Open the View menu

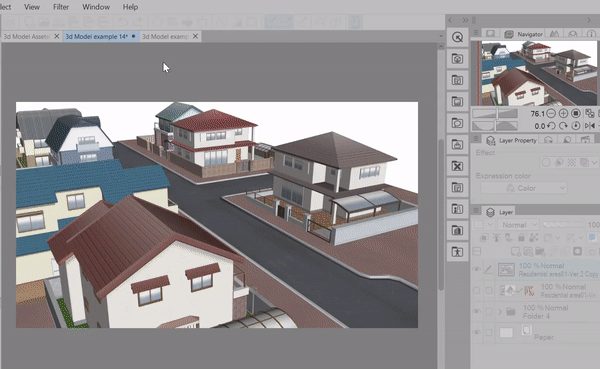click(32, 7)
